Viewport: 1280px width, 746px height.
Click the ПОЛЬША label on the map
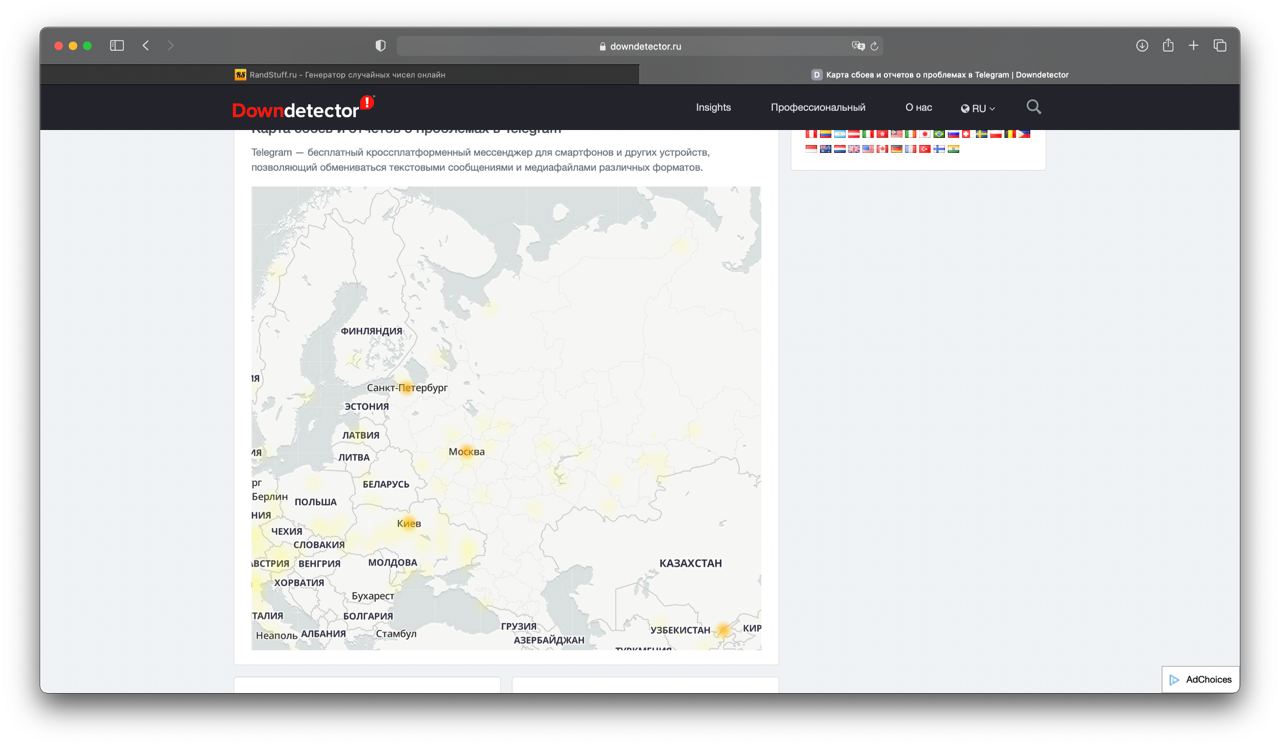316,502
